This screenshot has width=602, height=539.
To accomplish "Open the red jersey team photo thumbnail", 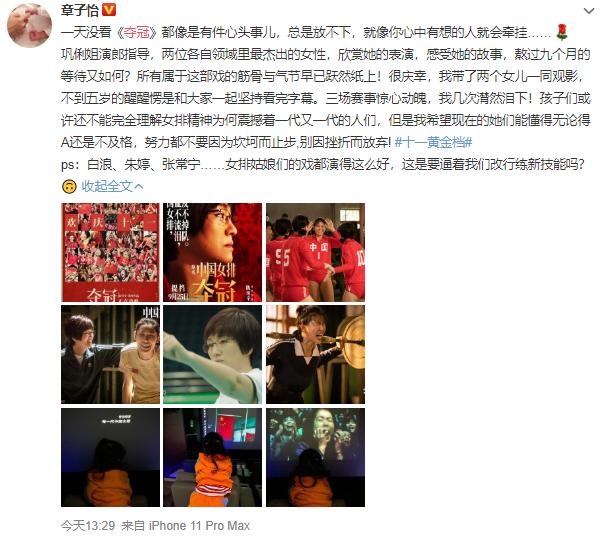I will (x=315, y=252).
